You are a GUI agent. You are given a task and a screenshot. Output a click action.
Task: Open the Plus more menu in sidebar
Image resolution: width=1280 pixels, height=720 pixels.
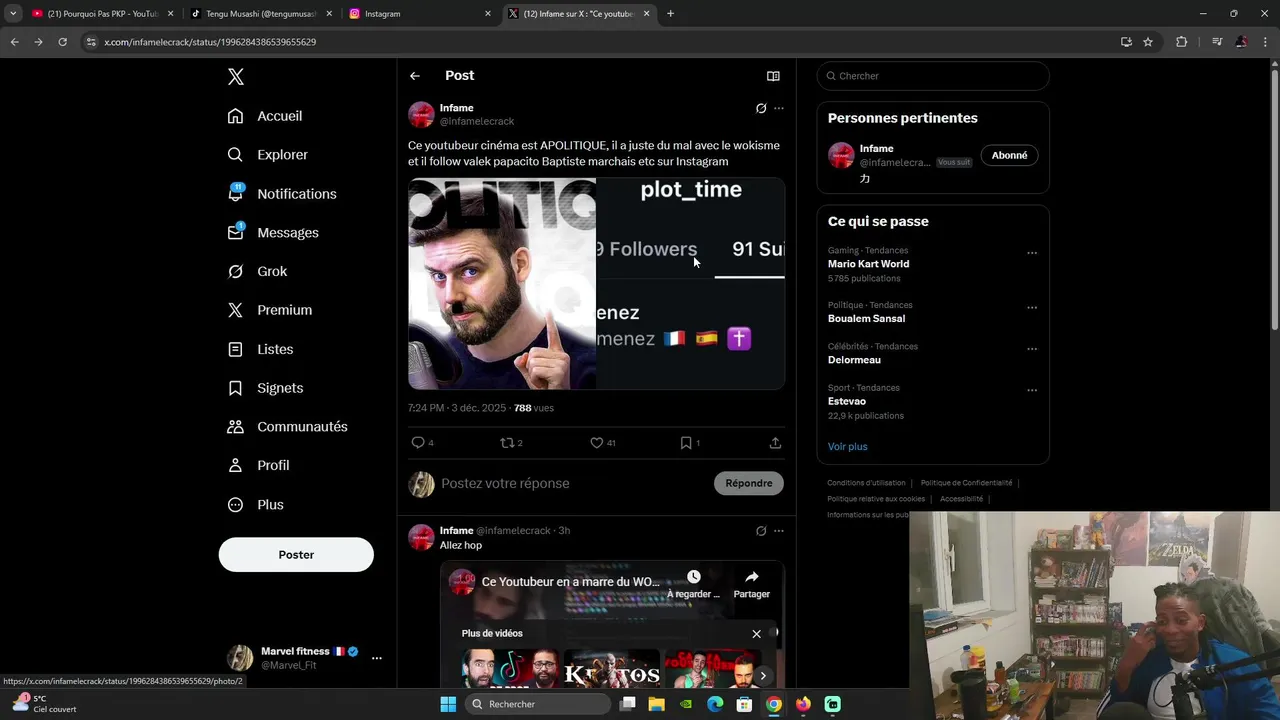coord(255,505)
